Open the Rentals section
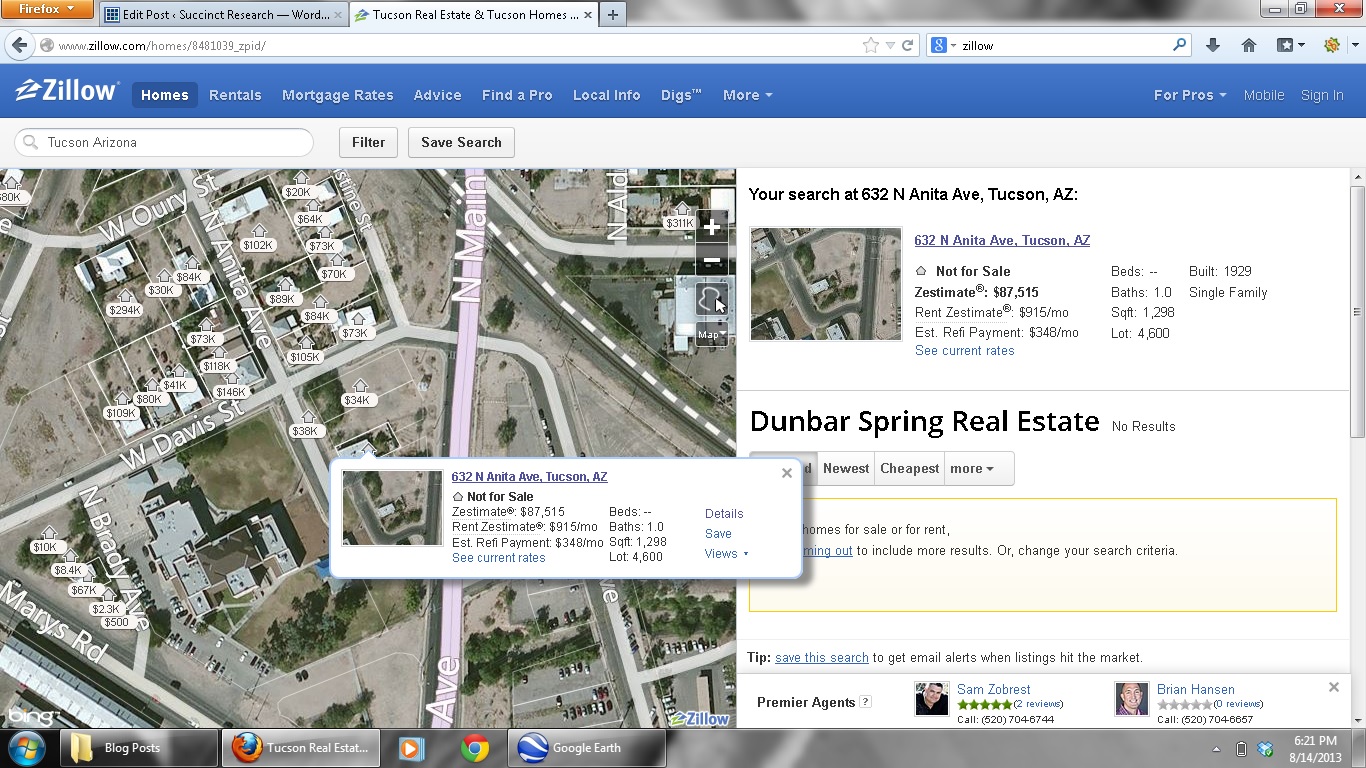This screenshot has height=768, width=1366. click(235, 95)
